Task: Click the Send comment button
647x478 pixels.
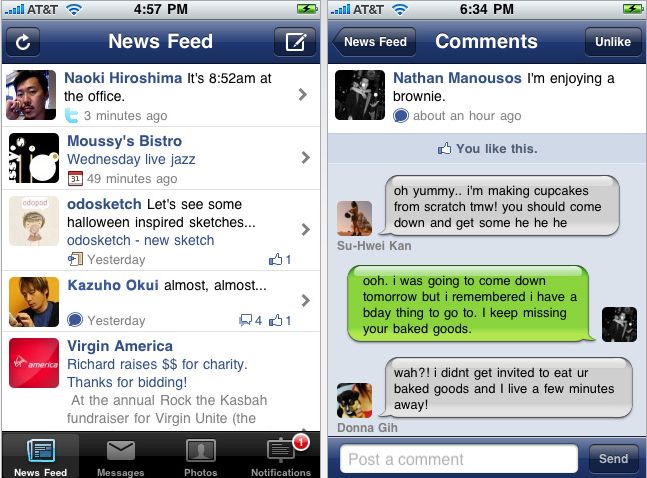Action: [x=614, y=459]
